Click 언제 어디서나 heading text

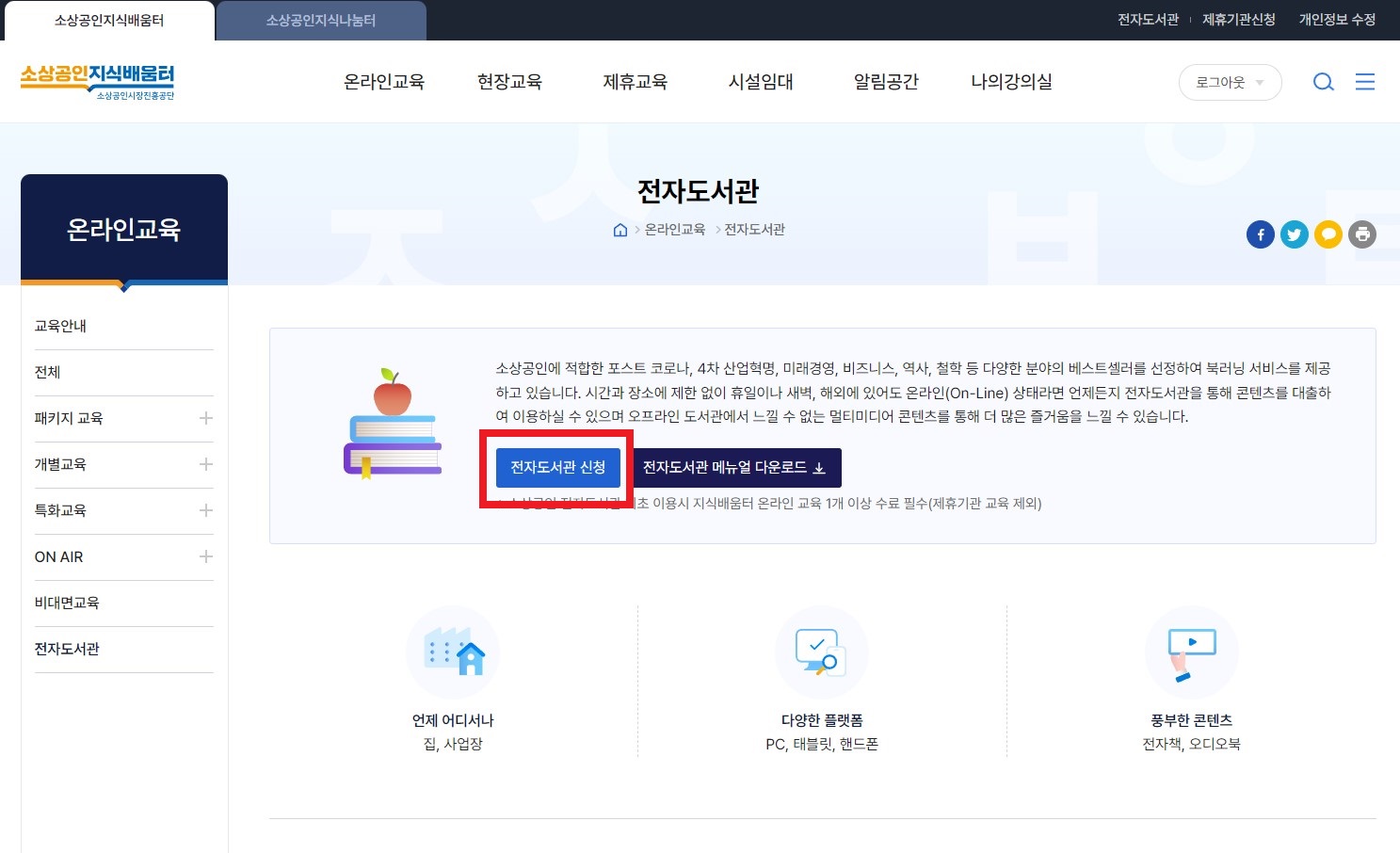pos(453,720)
